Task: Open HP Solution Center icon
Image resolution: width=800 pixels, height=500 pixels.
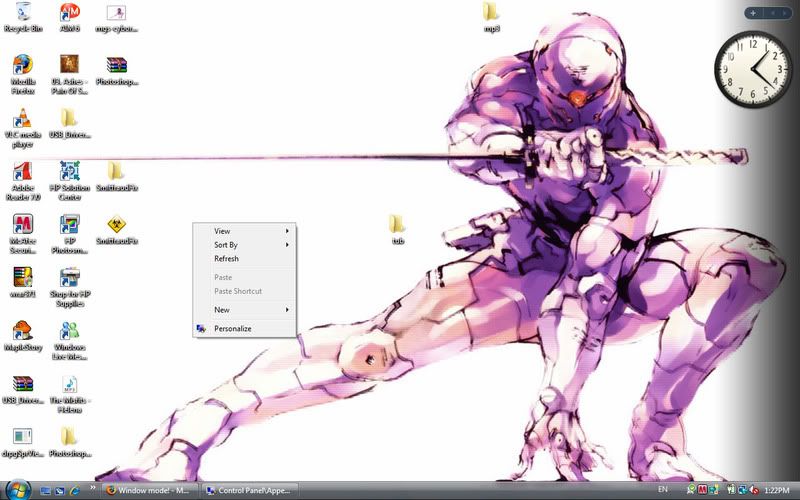Action: tap(69, 172)
